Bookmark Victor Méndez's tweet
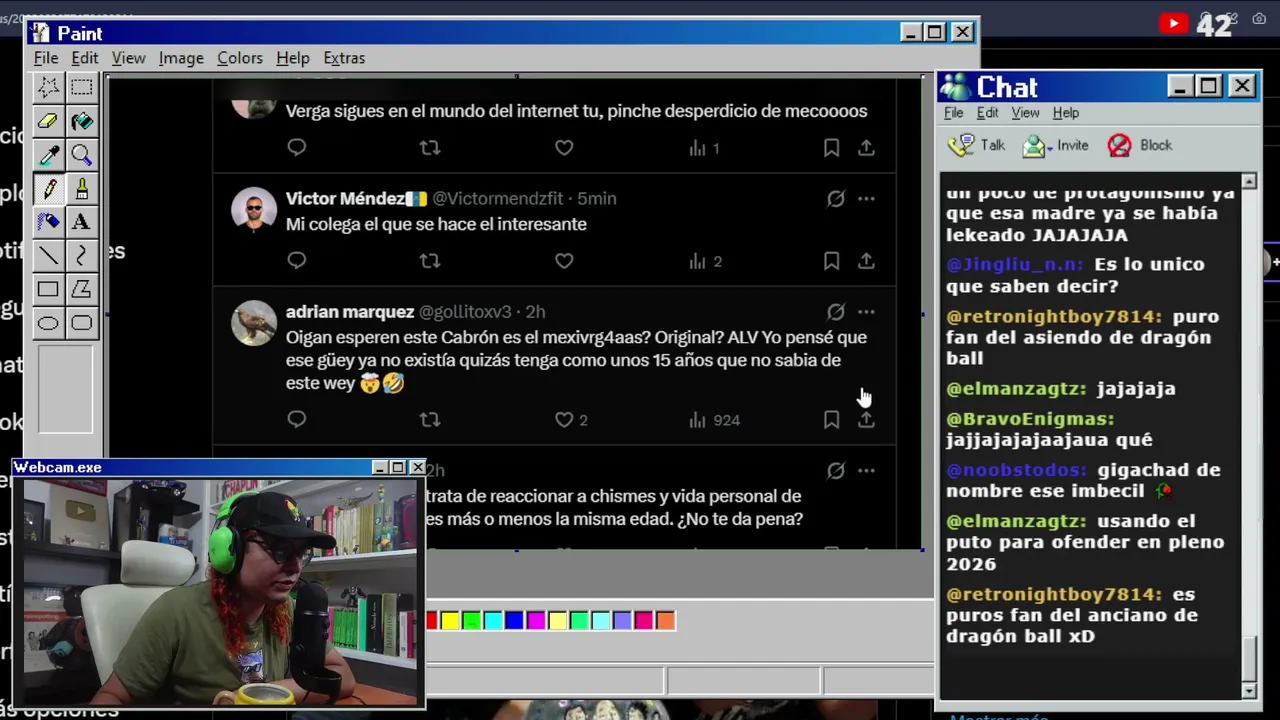1280x720 pixels. pos(831,261)
